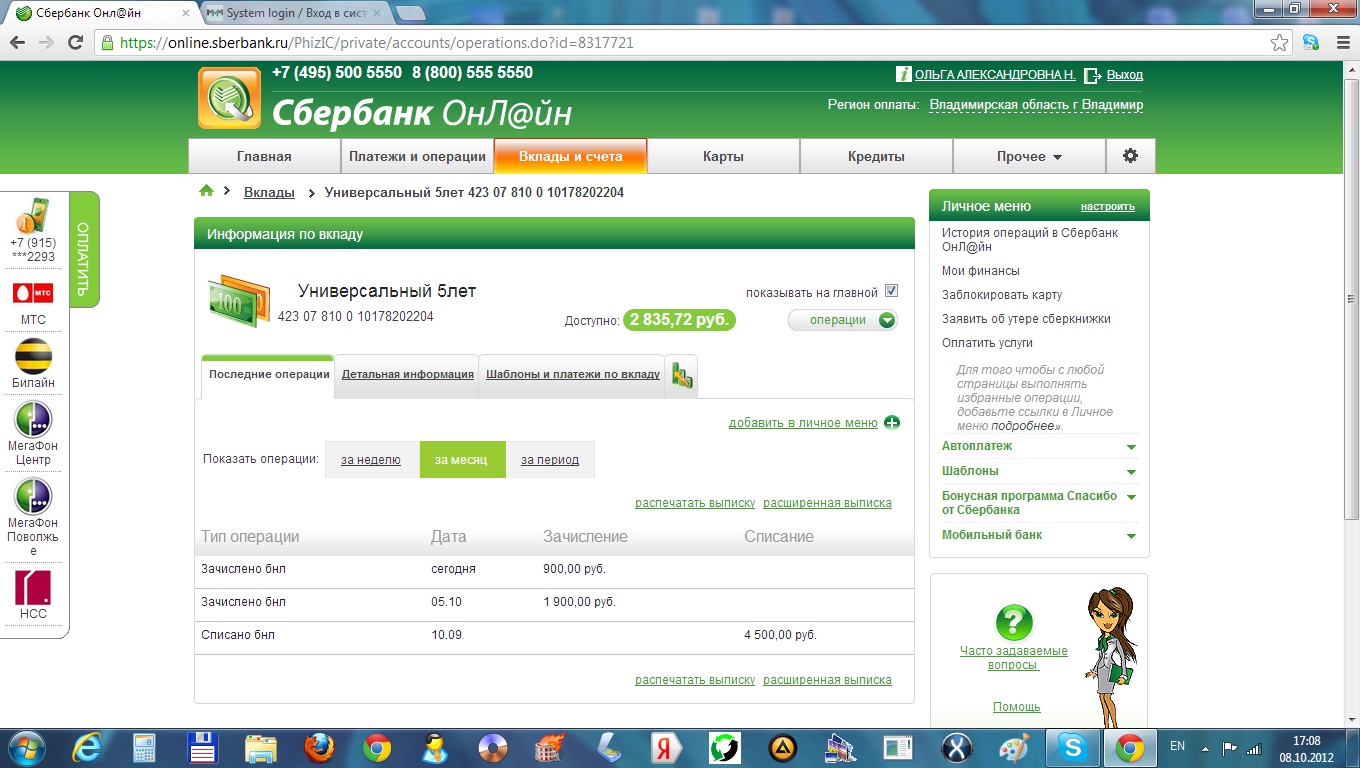This screenshot has height=768, width=1360.
Task: Click Выход to log out
Action: (x=1125, y=75)
